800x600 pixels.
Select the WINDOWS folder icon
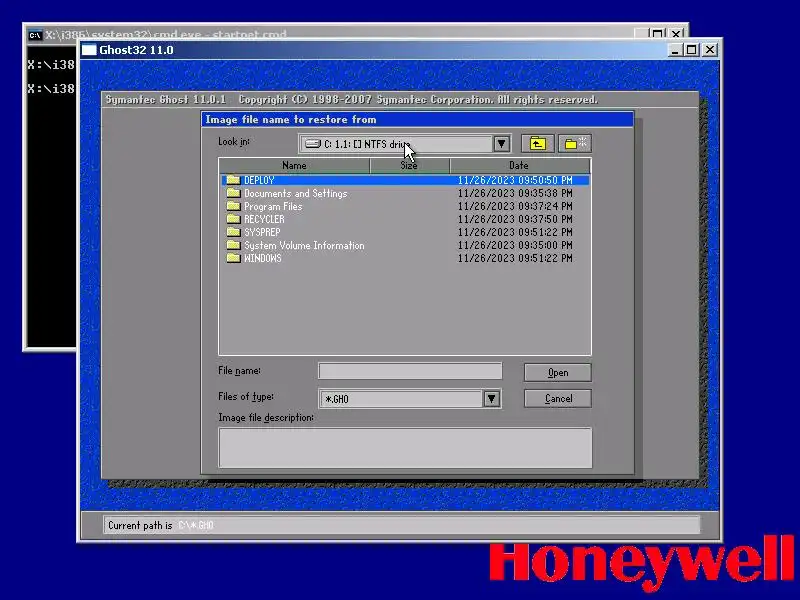pyautogui.click(x=233, y=258)
